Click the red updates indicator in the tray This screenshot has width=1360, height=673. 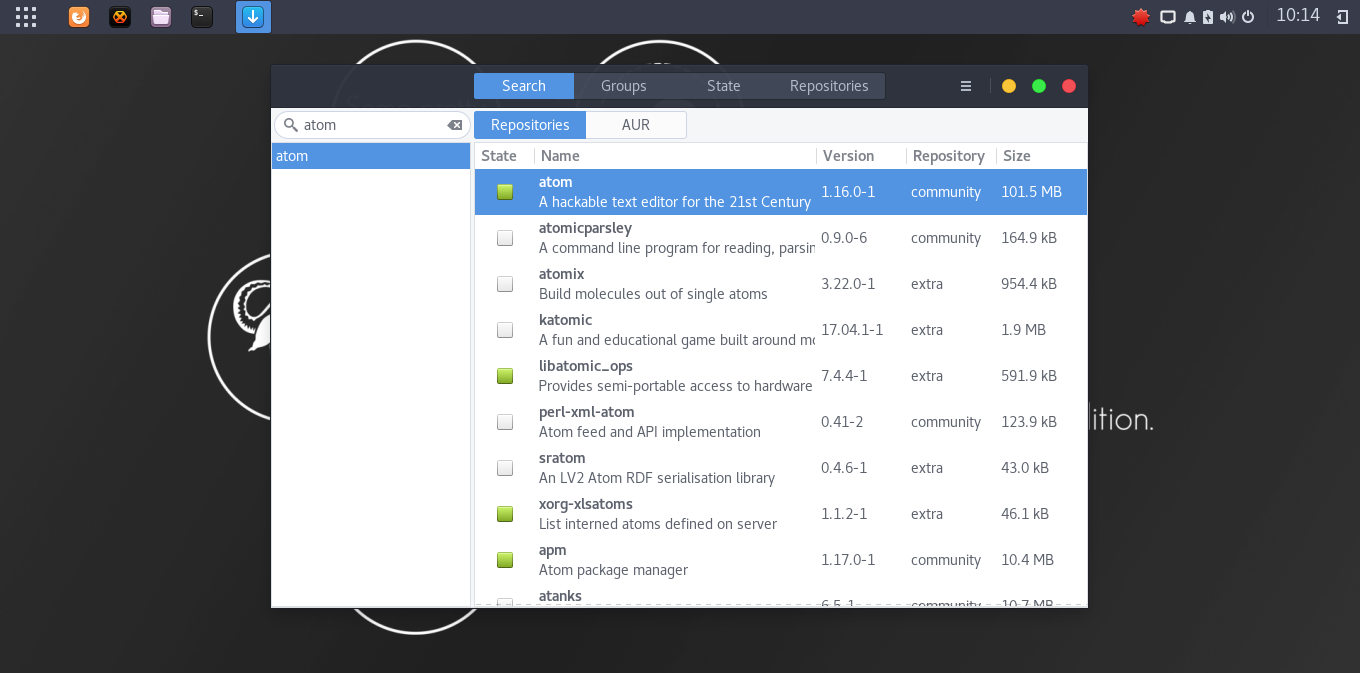tap(1141, 17)
